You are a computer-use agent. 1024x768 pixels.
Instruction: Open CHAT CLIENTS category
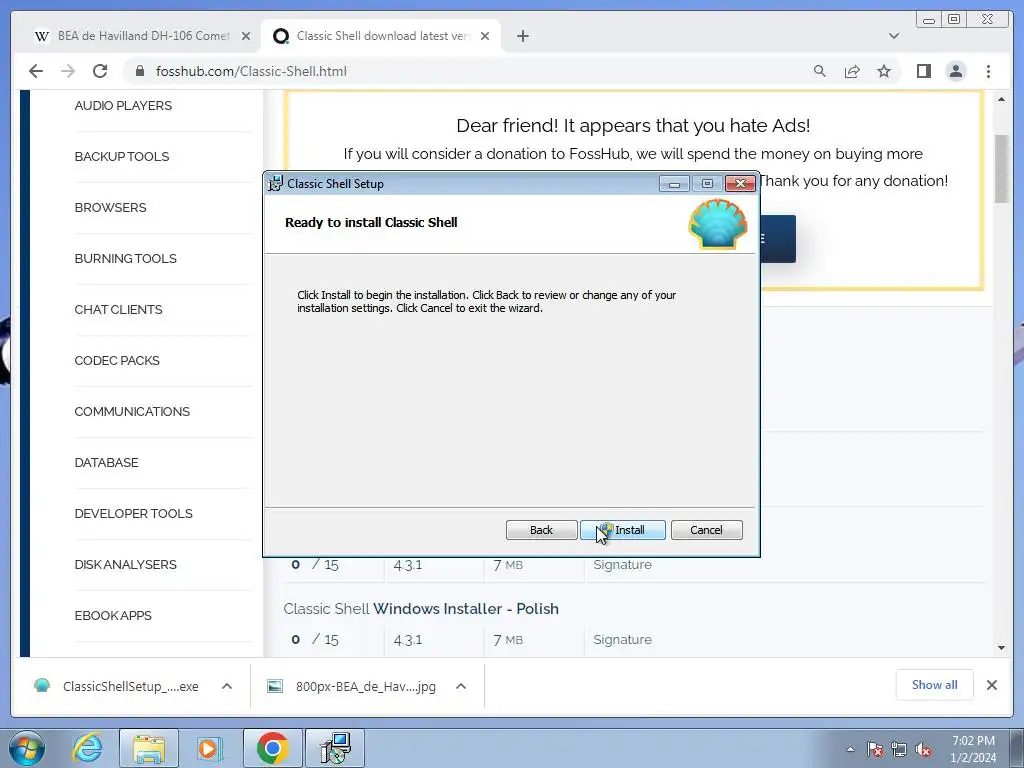coord(118,309)
